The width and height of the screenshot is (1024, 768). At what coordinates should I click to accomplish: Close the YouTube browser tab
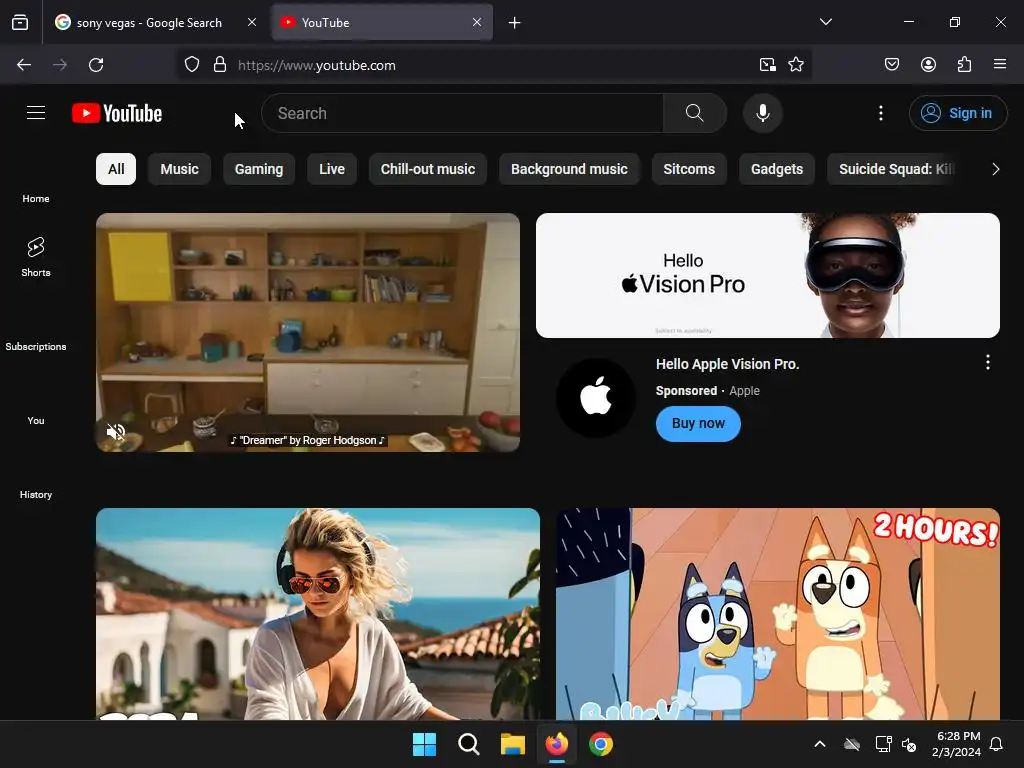click(x=477, y=22)
